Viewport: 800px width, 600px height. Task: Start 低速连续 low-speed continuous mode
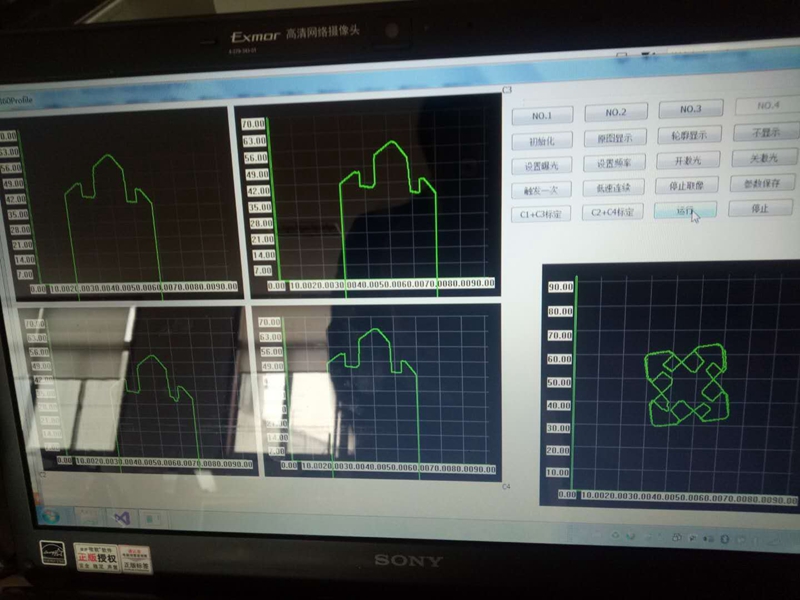coord(615,188)
